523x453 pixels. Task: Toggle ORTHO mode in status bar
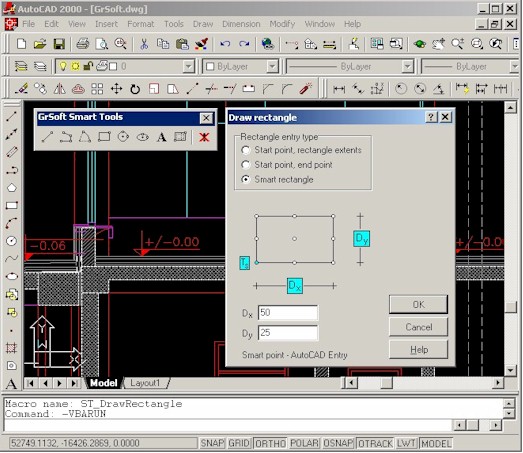[x=271, y=443]
